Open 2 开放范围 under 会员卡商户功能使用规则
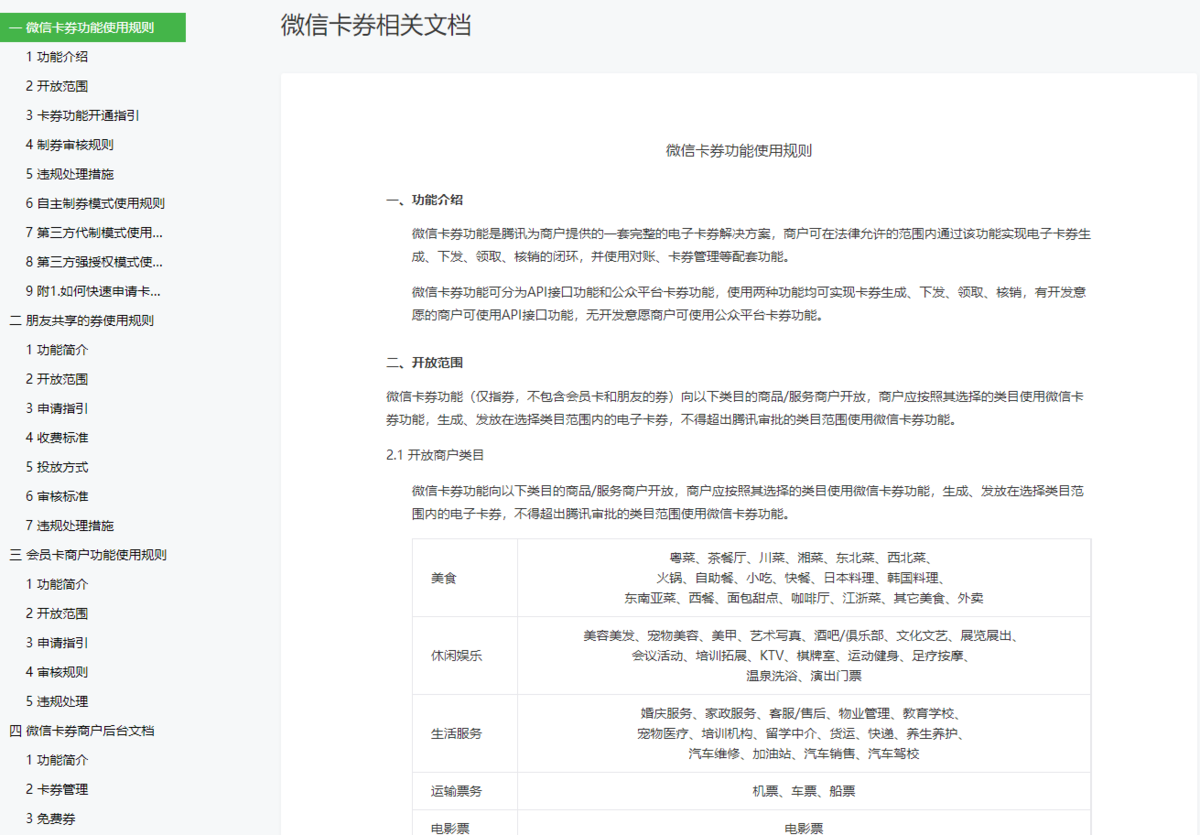This screenshot has height=835, width=1200. (x=57, y=613)
